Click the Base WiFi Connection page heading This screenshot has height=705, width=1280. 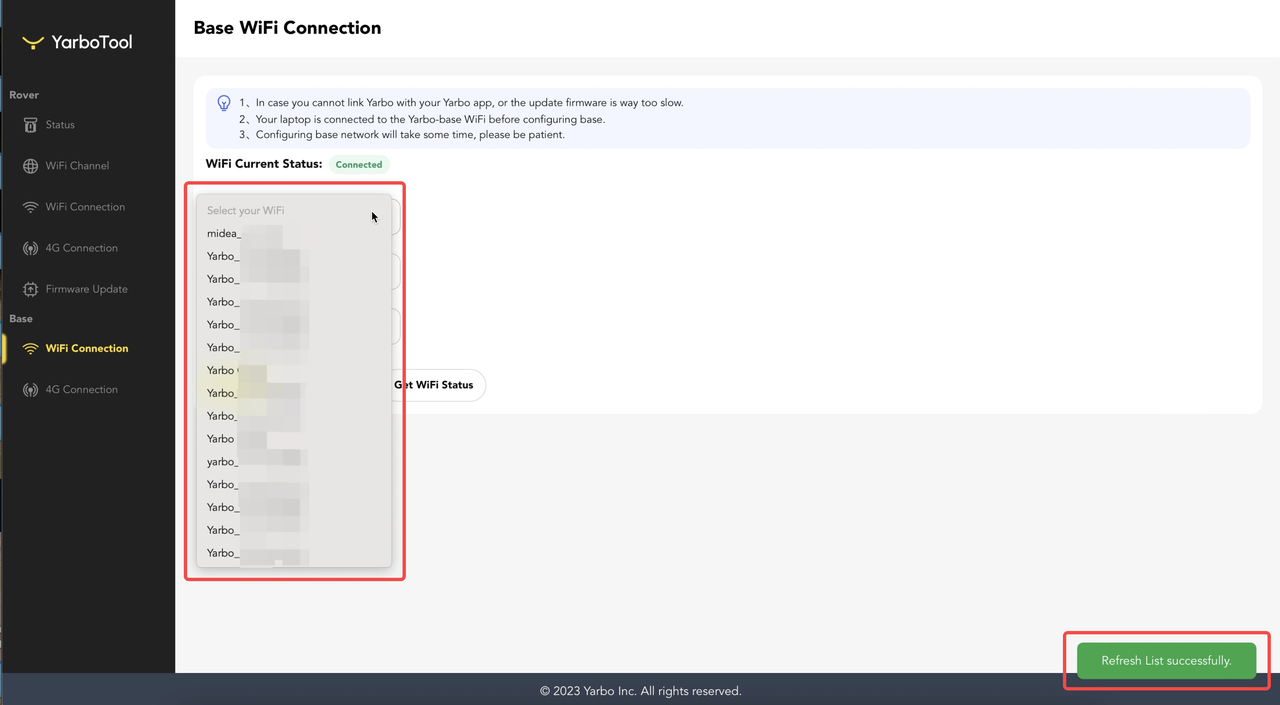pos(287,28)
